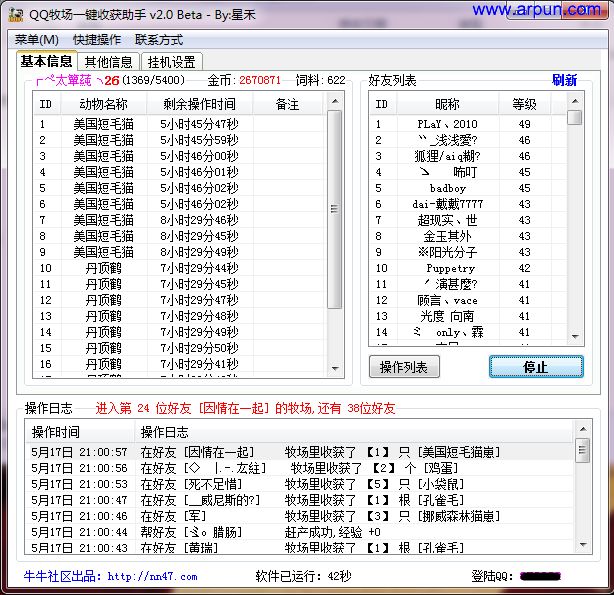This screenshot has height=595, width=614.
Task: Select animal row 1 with 5小时45分47秒
Action: pyautogui.click(x=179, y=124)
